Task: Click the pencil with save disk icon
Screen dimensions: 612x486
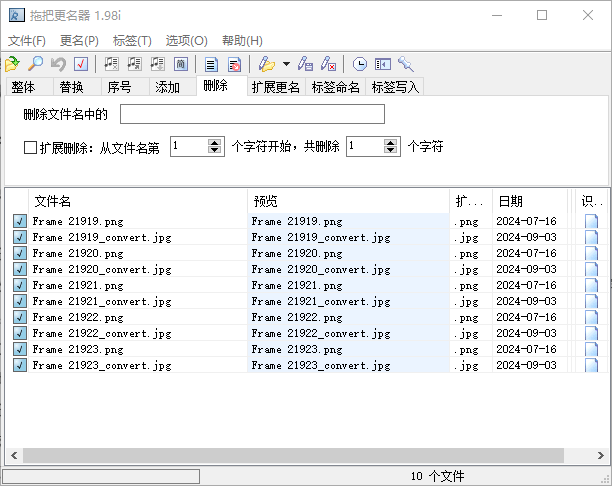Action: (305, 64)
